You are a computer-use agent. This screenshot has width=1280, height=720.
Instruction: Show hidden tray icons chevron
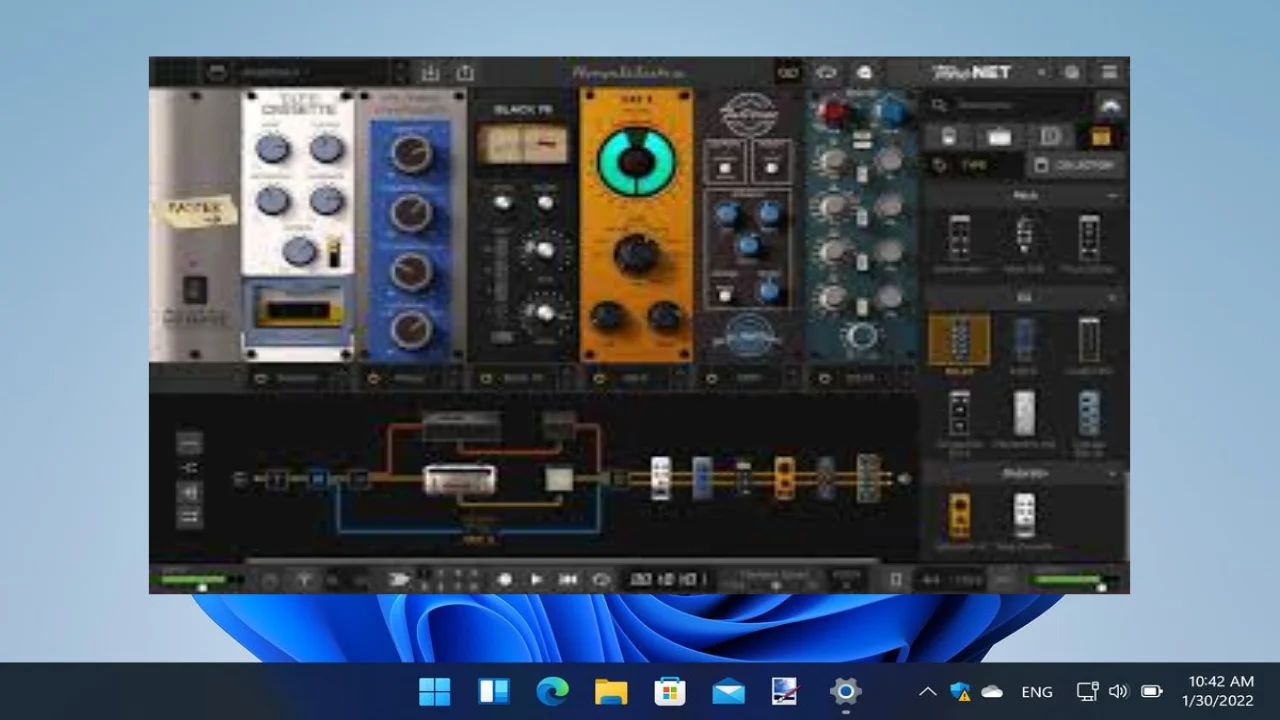pyautogui.click(x=928, y=691)
